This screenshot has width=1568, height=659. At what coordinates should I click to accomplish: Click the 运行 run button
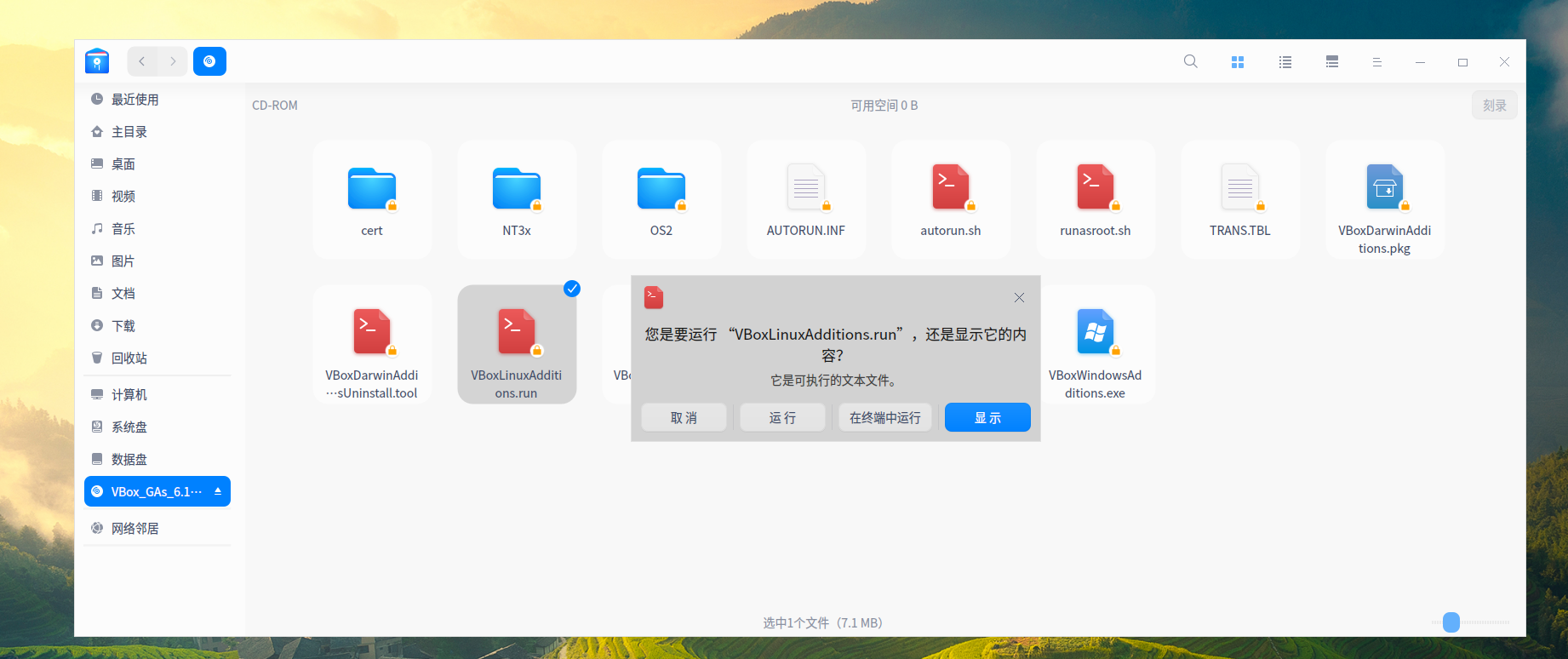coord(782,417)
